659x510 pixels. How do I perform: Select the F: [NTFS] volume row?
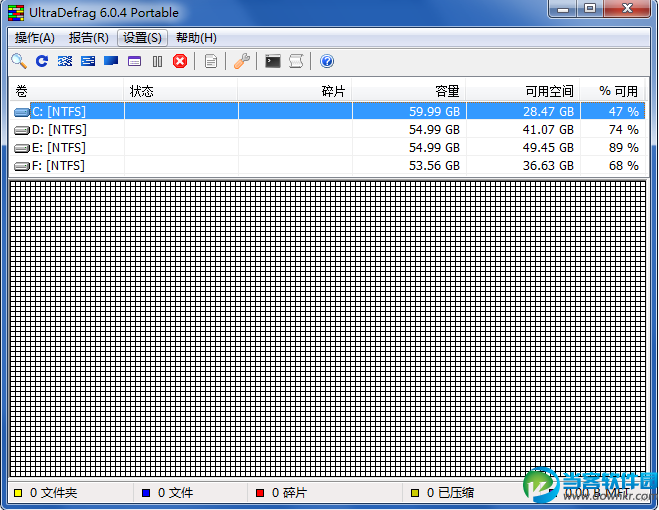327,166
